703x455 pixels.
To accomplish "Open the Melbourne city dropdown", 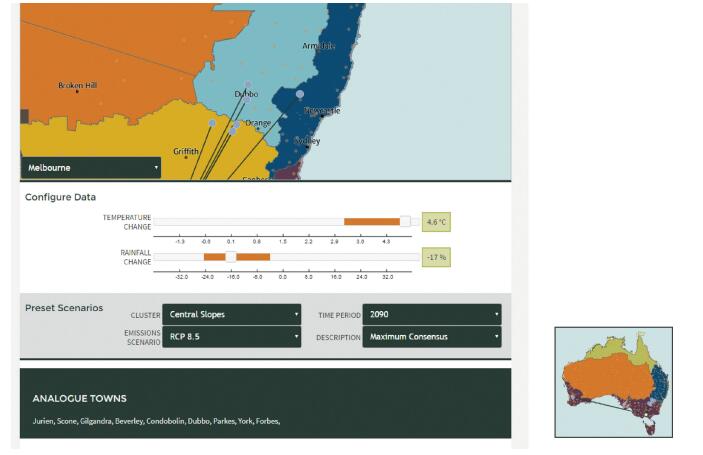I will pyautogui.click(x=90, y=168).
